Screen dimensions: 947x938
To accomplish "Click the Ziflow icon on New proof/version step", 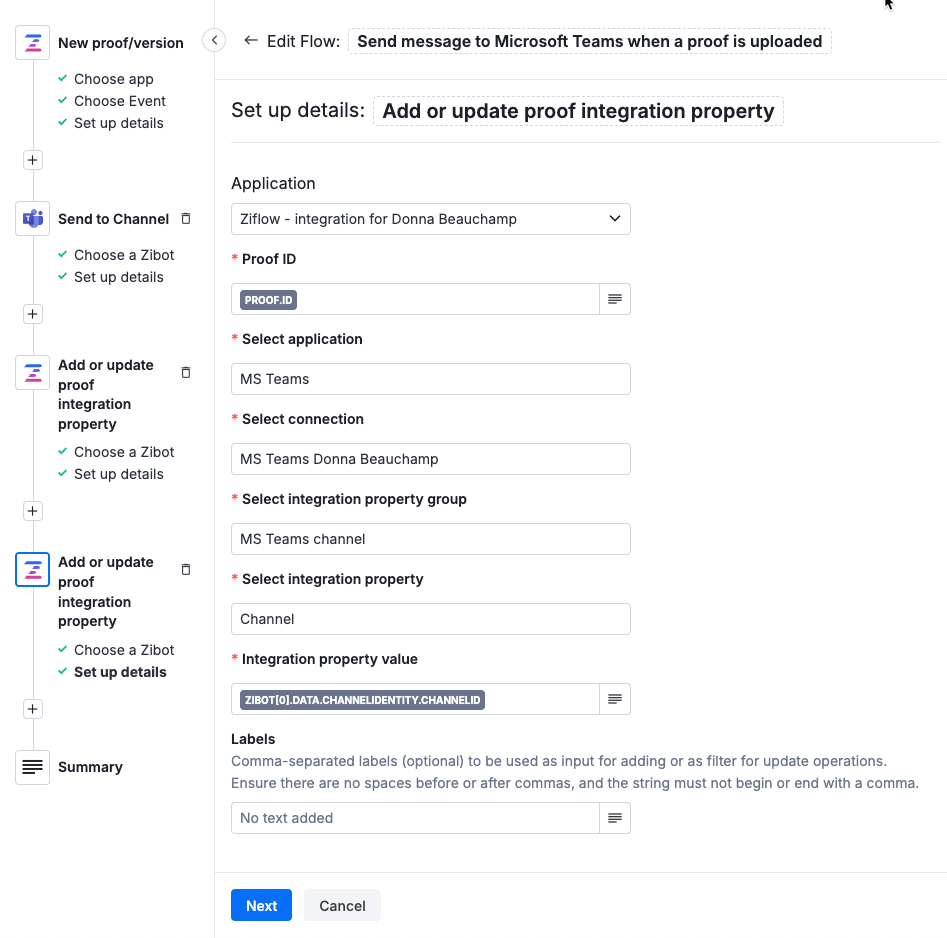I will coord(31,42).
